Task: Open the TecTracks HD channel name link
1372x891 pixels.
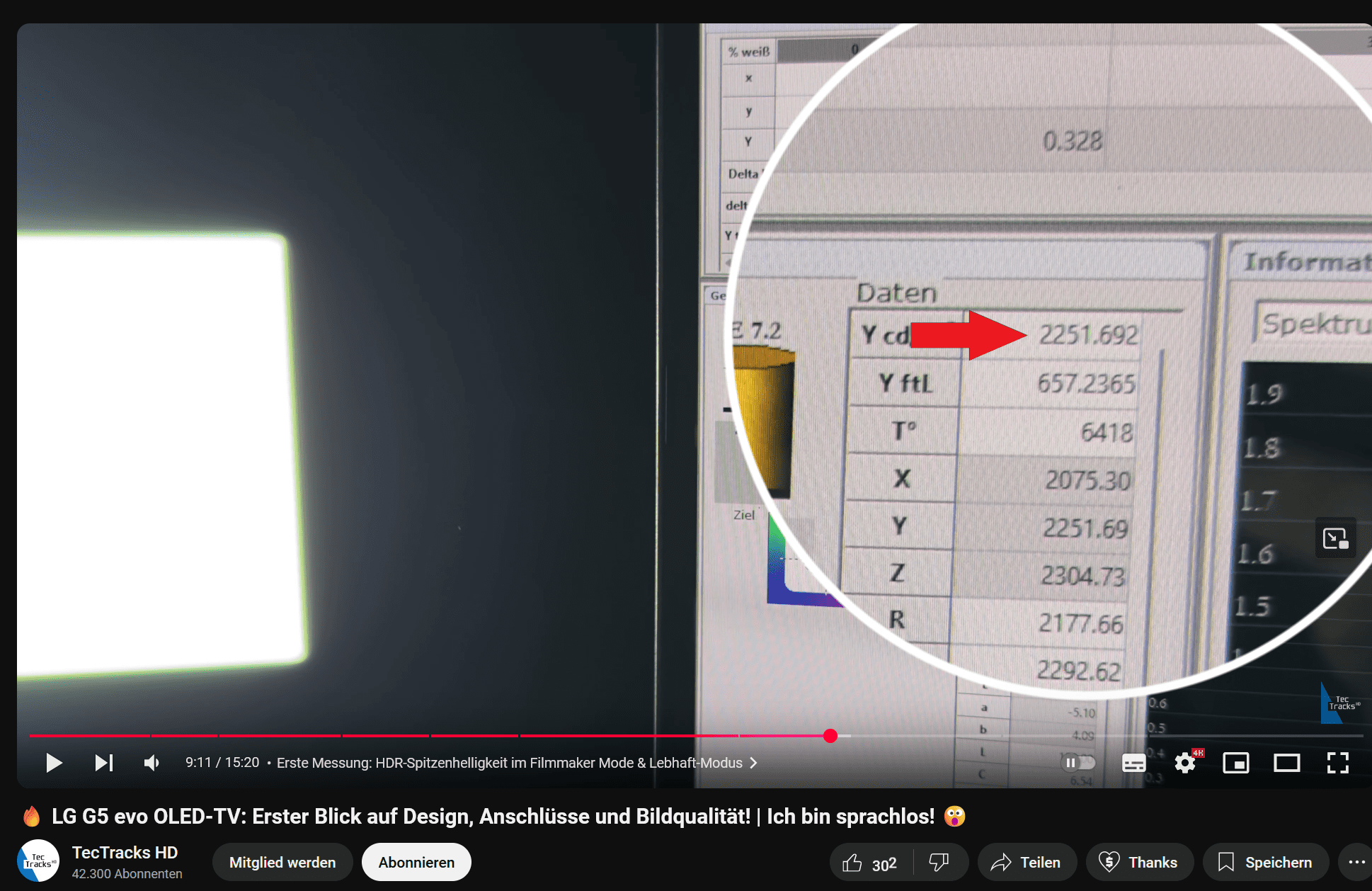Action: click(x=125, y=852)
